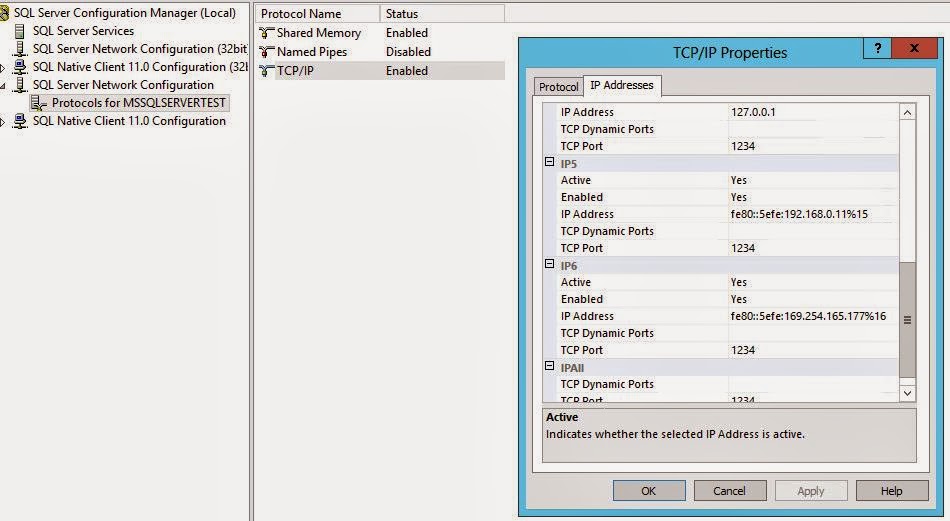Click the IP6 section header label

(x=568, y=265)
